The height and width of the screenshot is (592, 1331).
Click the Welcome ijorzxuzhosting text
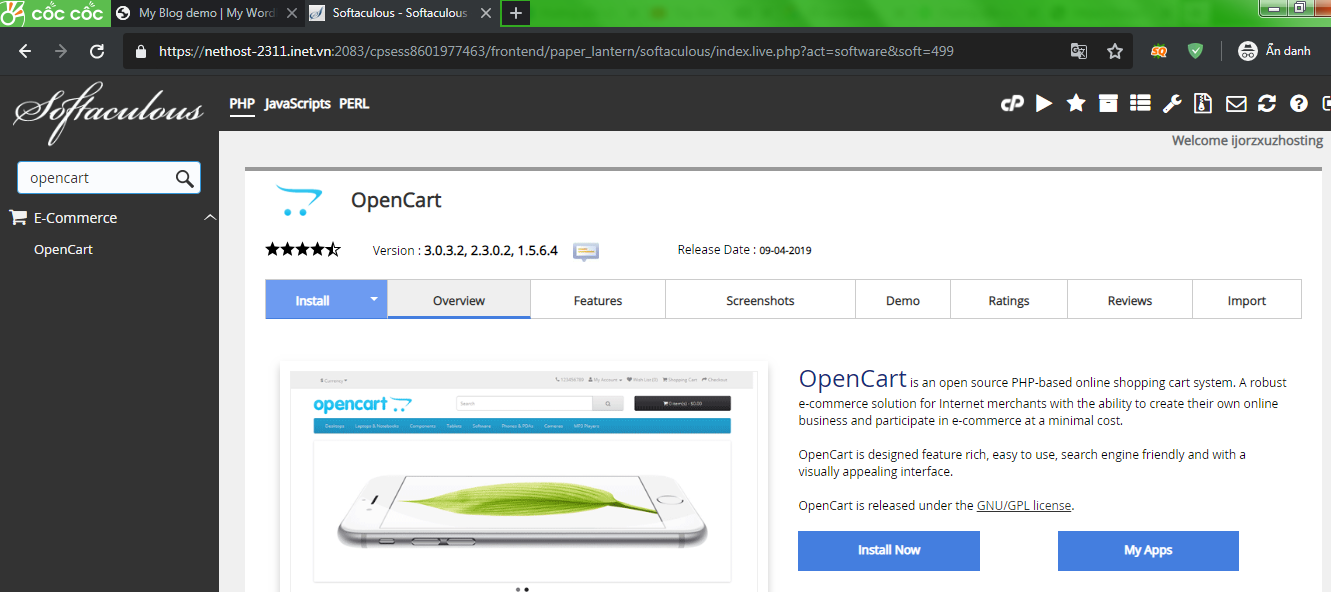click(x=1247, y=141)
